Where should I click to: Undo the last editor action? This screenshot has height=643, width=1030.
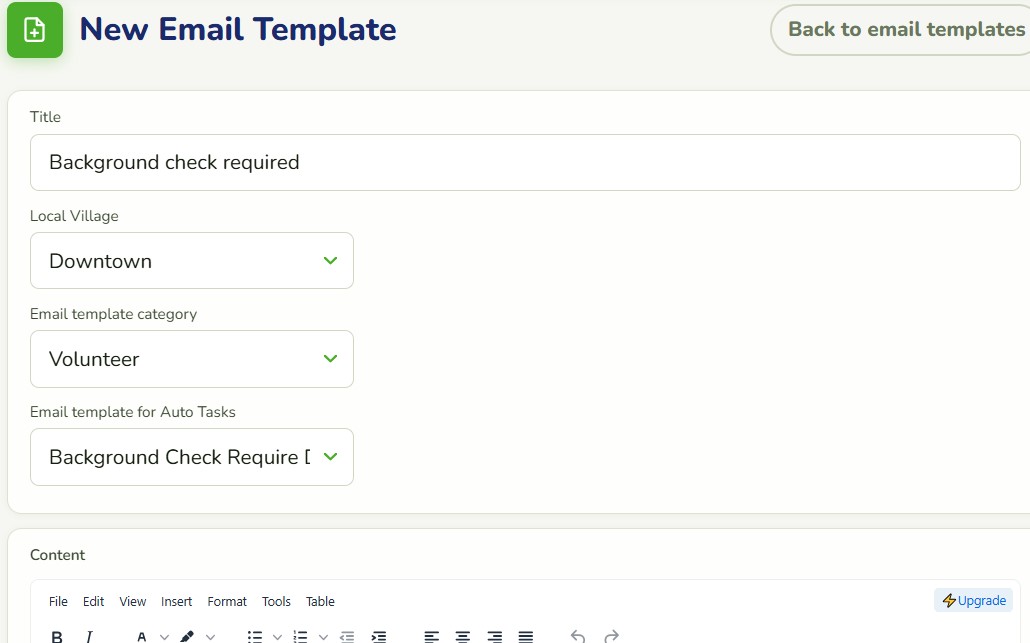click(x=578, y=636)
